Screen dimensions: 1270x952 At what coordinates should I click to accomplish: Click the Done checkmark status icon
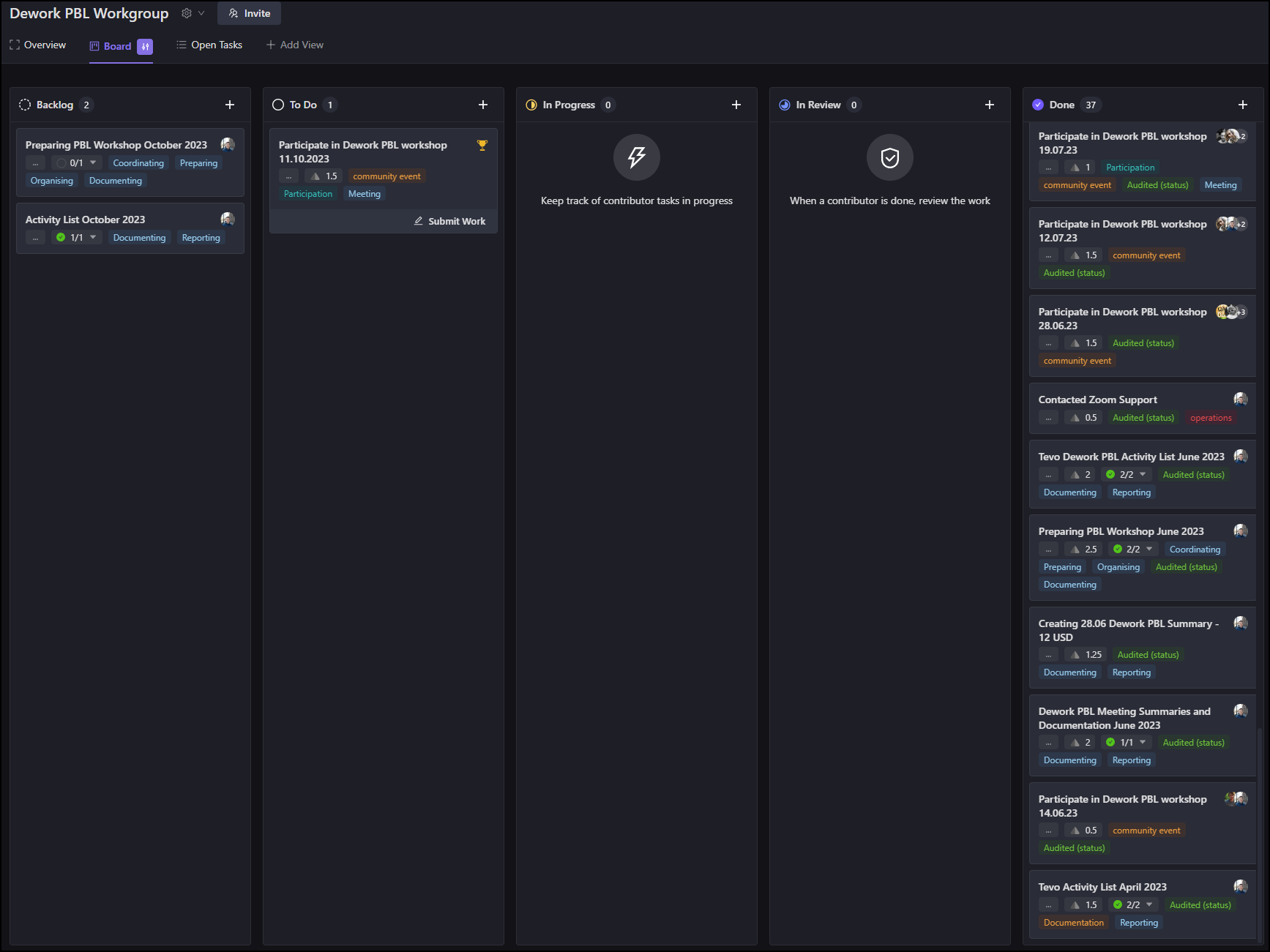point(1038,105)
